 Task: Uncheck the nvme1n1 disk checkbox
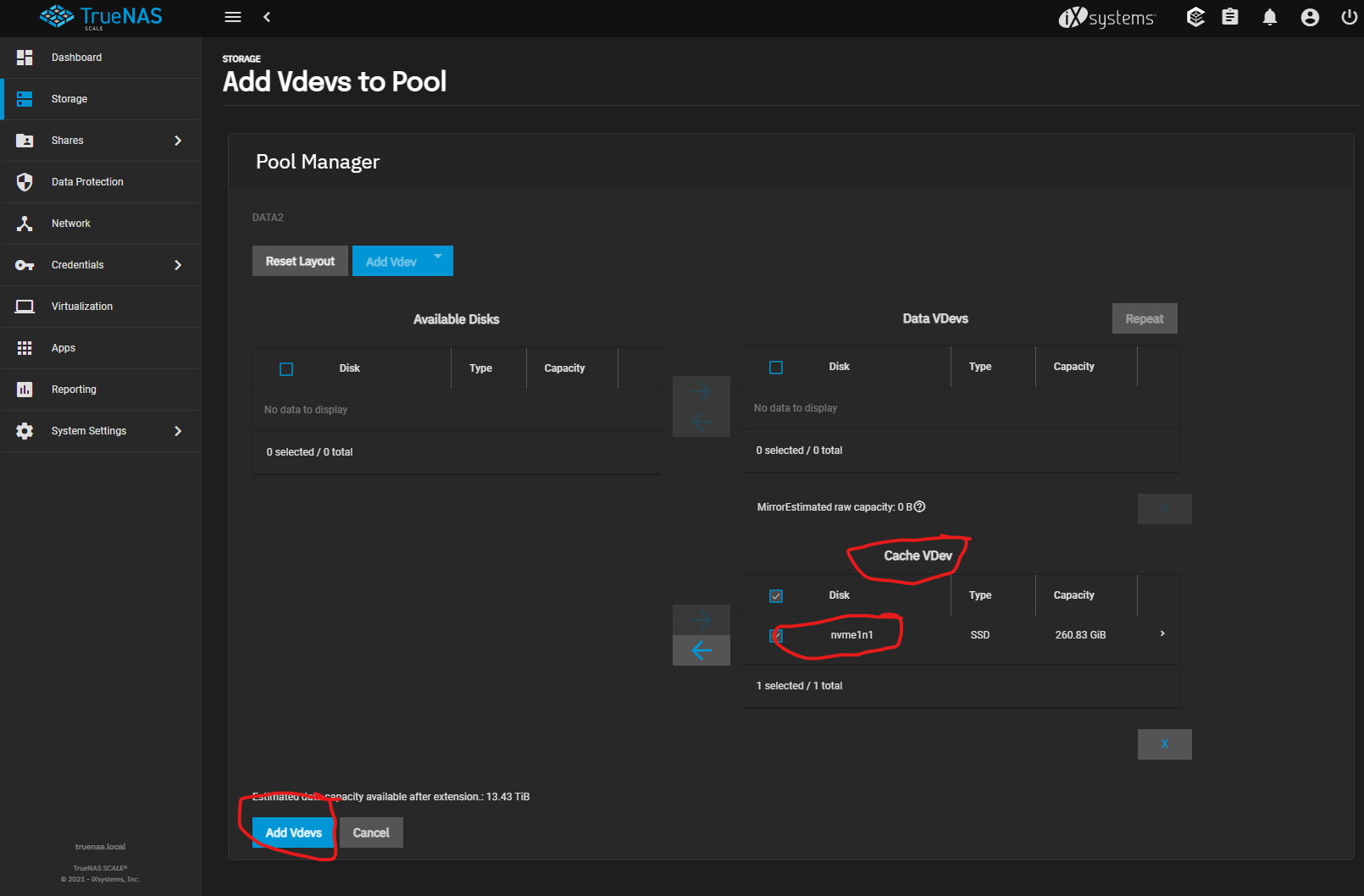[776, 635]
